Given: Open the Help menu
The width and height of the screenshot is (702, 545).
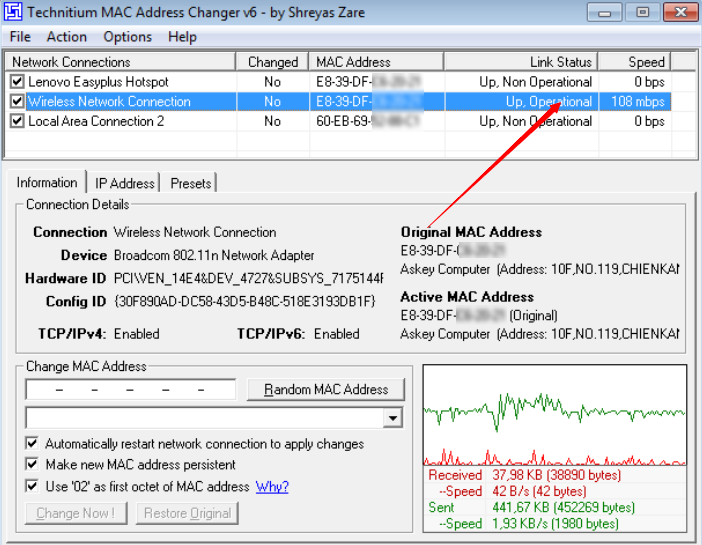Looking at the screenshot, I should (x=182, y=37).
